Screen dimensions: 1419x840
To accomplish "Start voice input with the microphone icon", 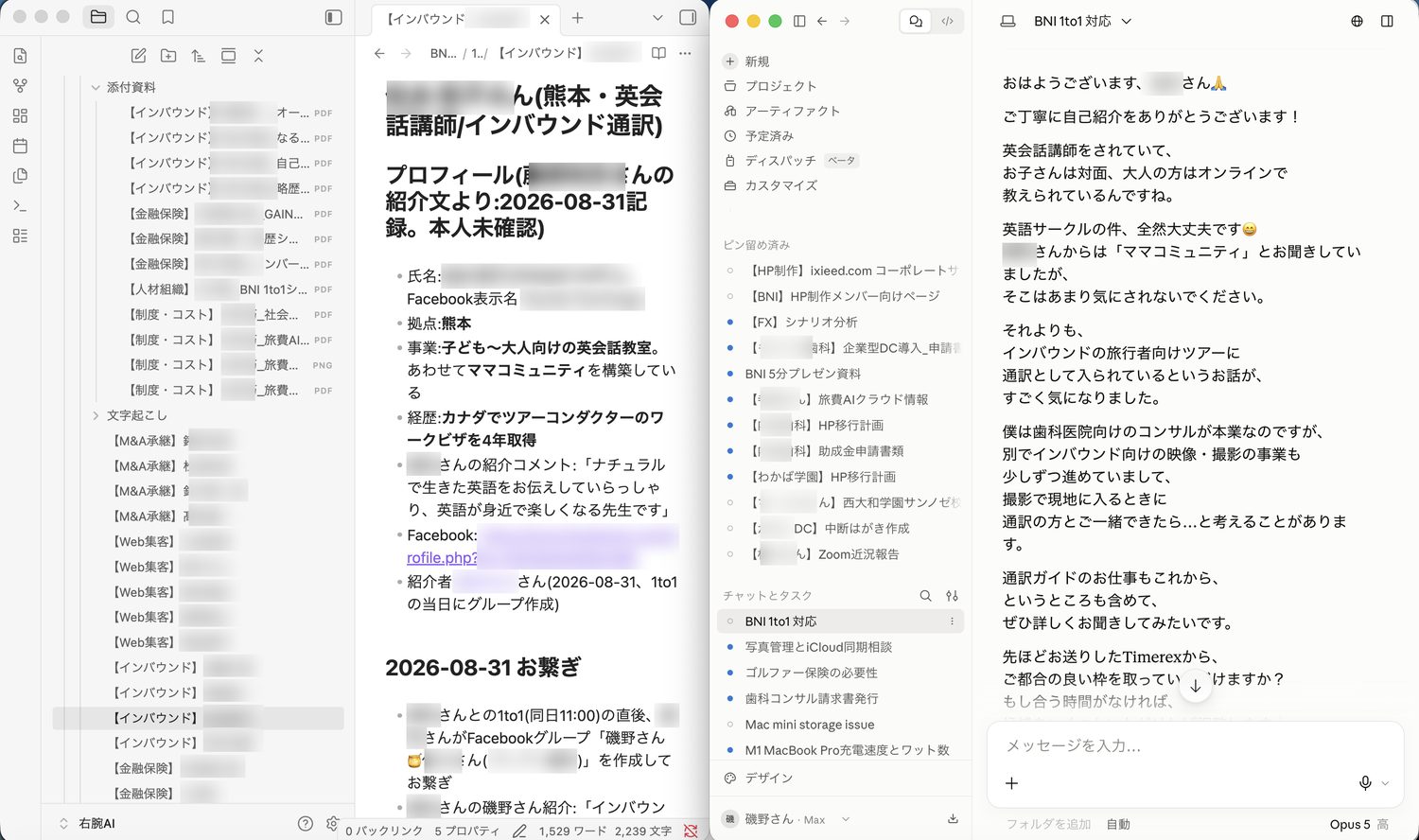I will coord(1365,782).
